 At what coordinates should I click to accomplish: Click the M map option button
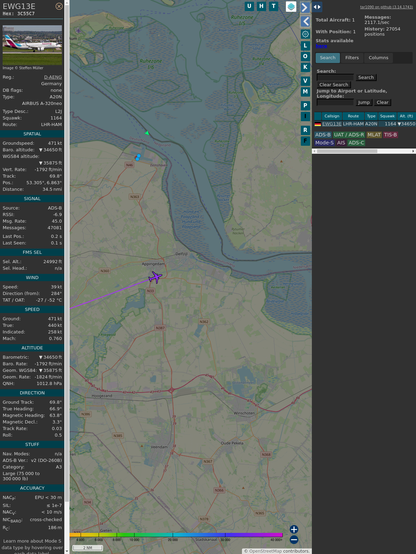[305, 92]
